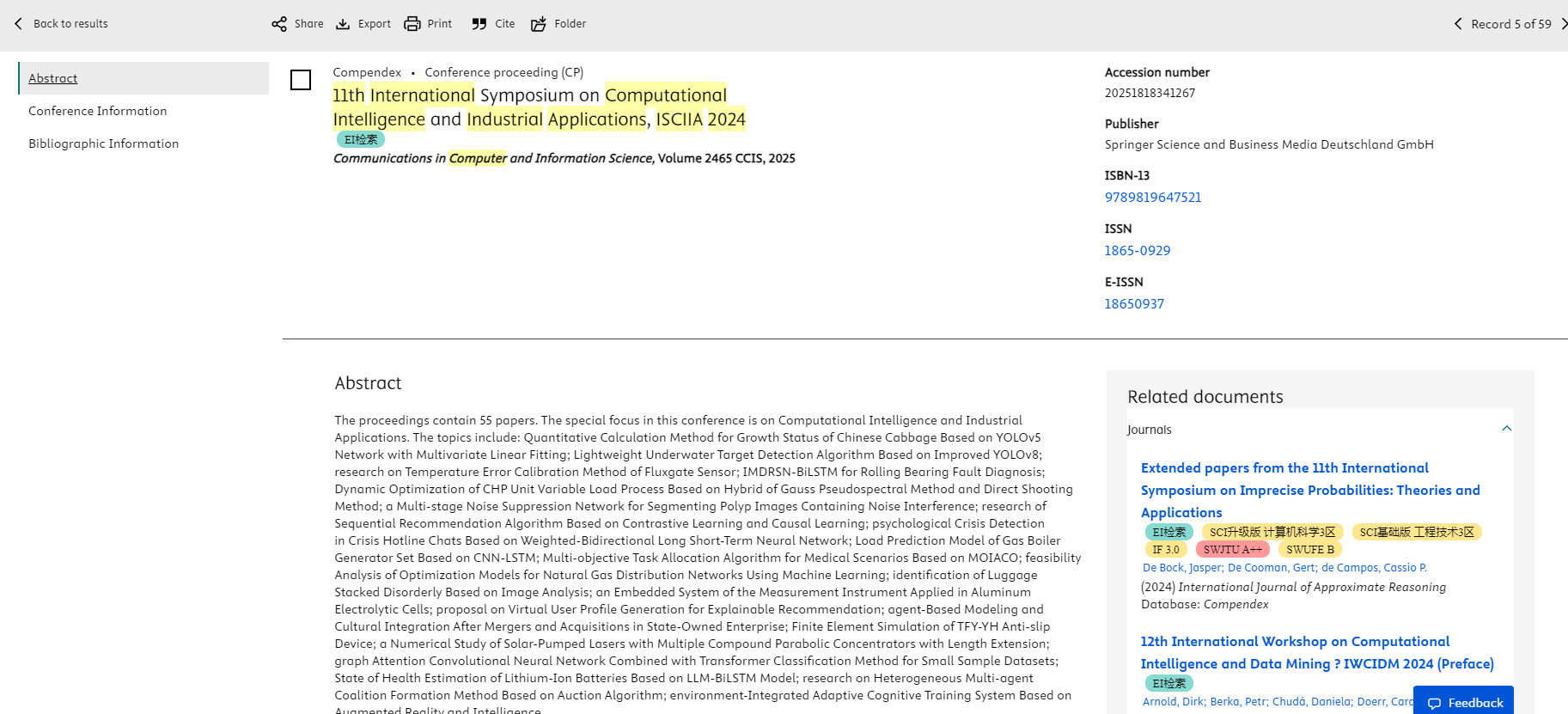Image resolution: width=1568 pixels, height=714 pixels.
Task: Click the Folder save icon
Action: (539, 24)
